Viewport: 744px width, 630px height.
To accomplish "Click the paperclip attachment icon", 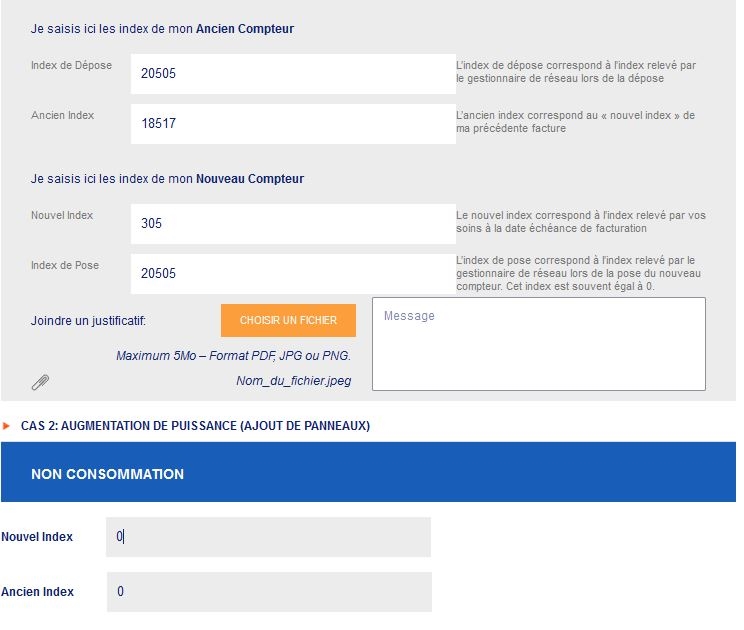I will tap(41, 382).
